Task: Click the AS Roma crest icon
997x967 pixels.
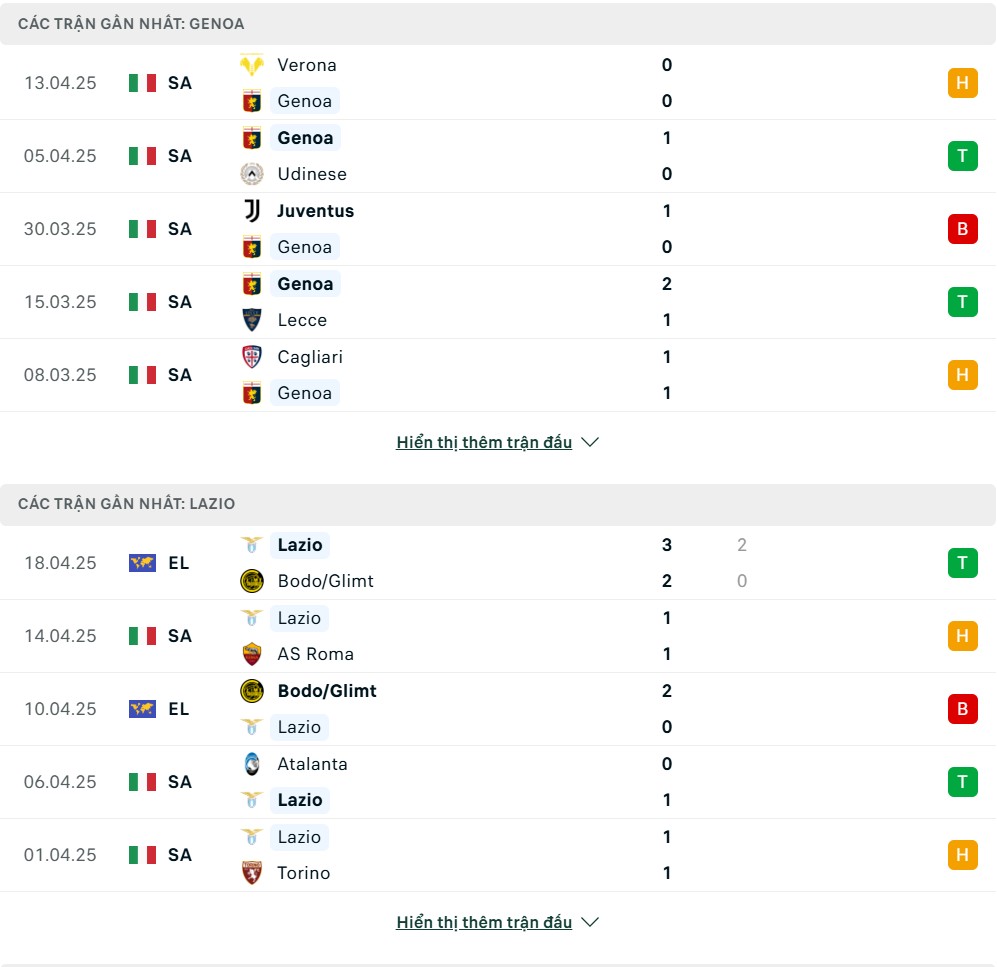Action: click(x=252, y=654)
